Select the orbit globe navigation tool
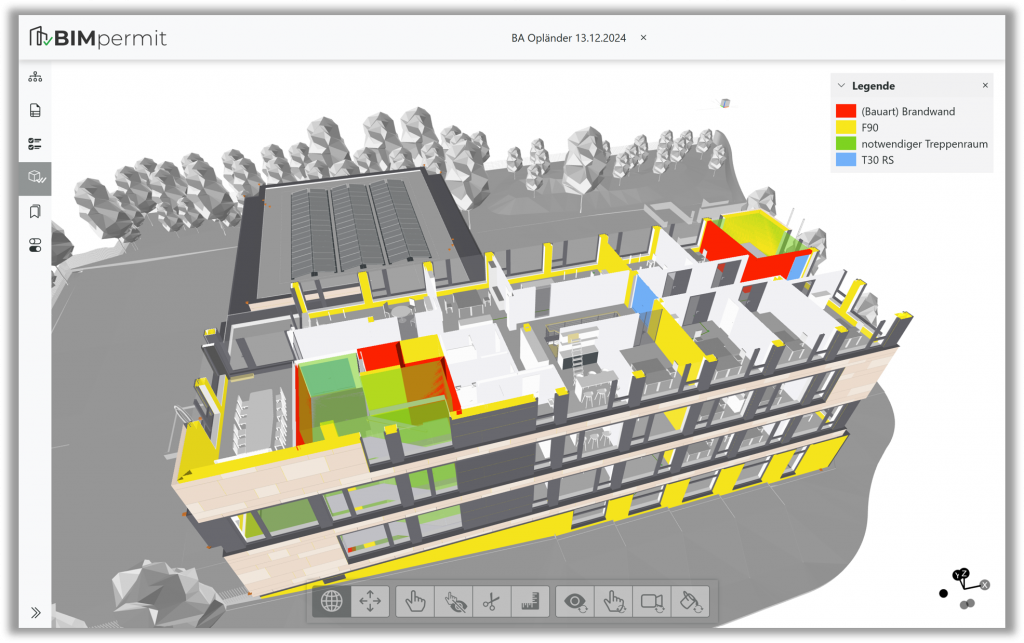This screenshot has height=643, width=1024. (x=332, y=601)
